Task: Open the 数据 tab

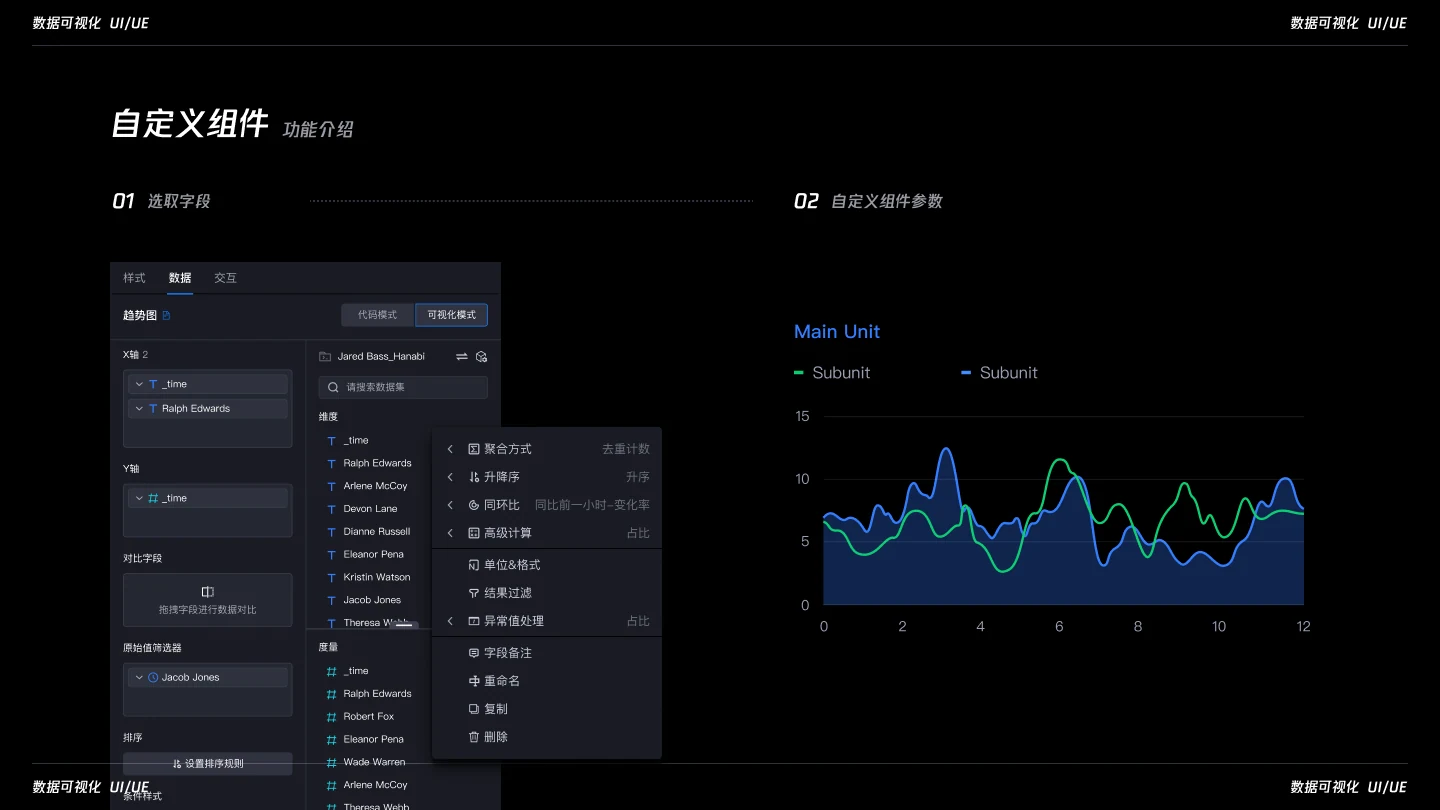Action: point(180,278)
